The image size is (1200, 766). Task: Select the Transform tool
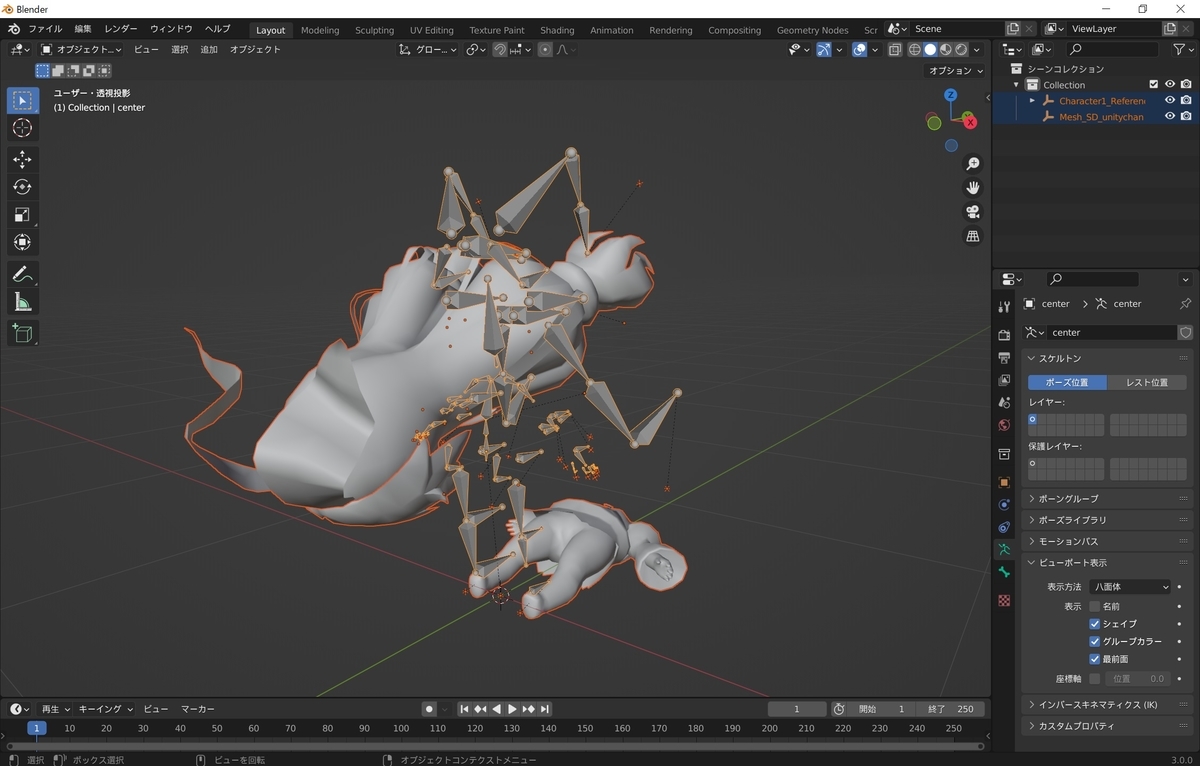point(22,242)
